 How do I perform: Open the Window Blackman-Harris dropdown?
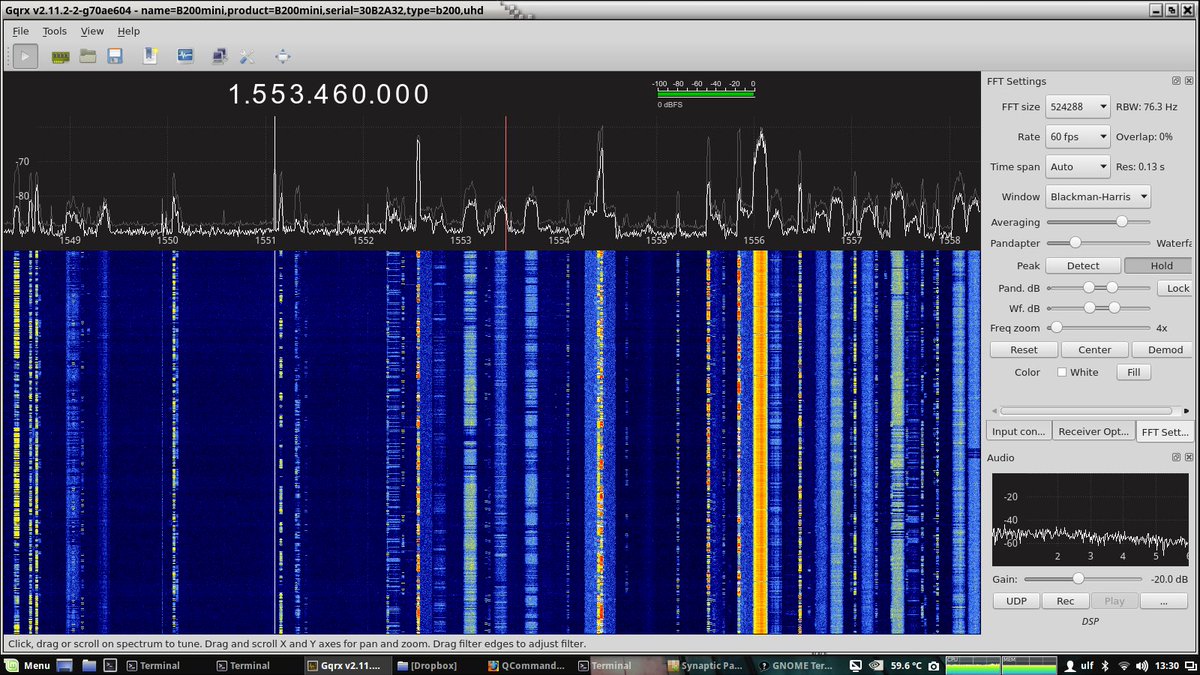pos(1098,197)
